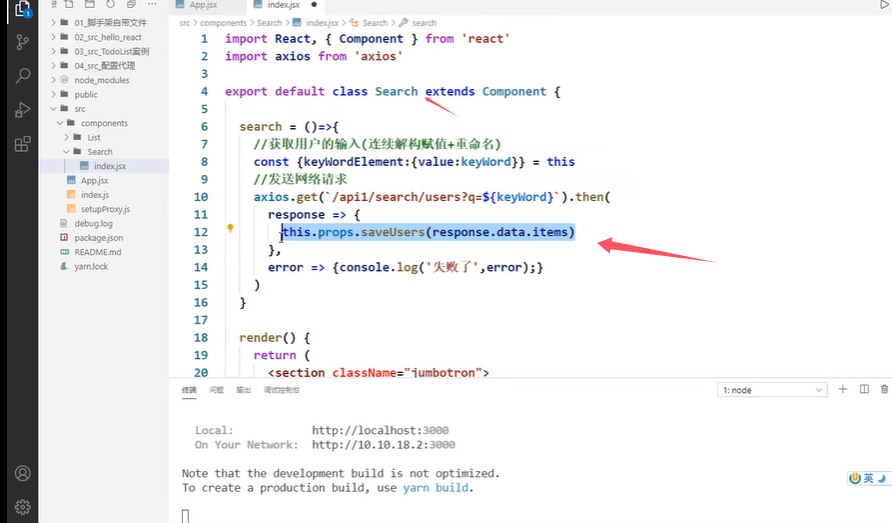Image resolution: width=892 pixels, height=523 pixels.
Task: Click breadcrumb 'search' method
Action: tap(418, 23)
